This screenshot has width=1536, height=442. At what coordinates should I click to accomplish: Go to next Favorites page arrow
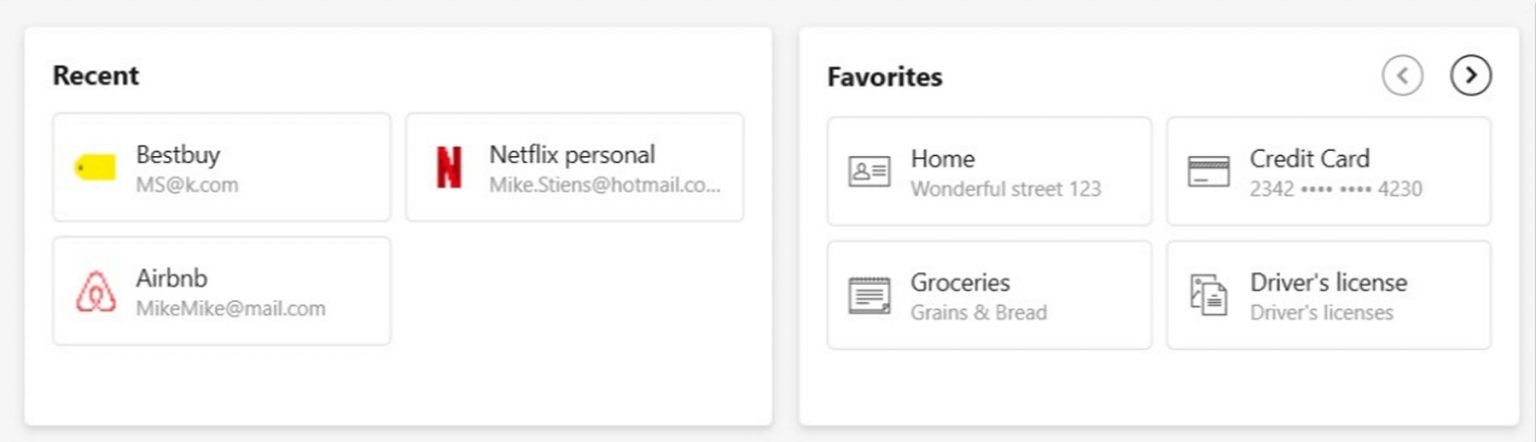tap(1470, 75)
